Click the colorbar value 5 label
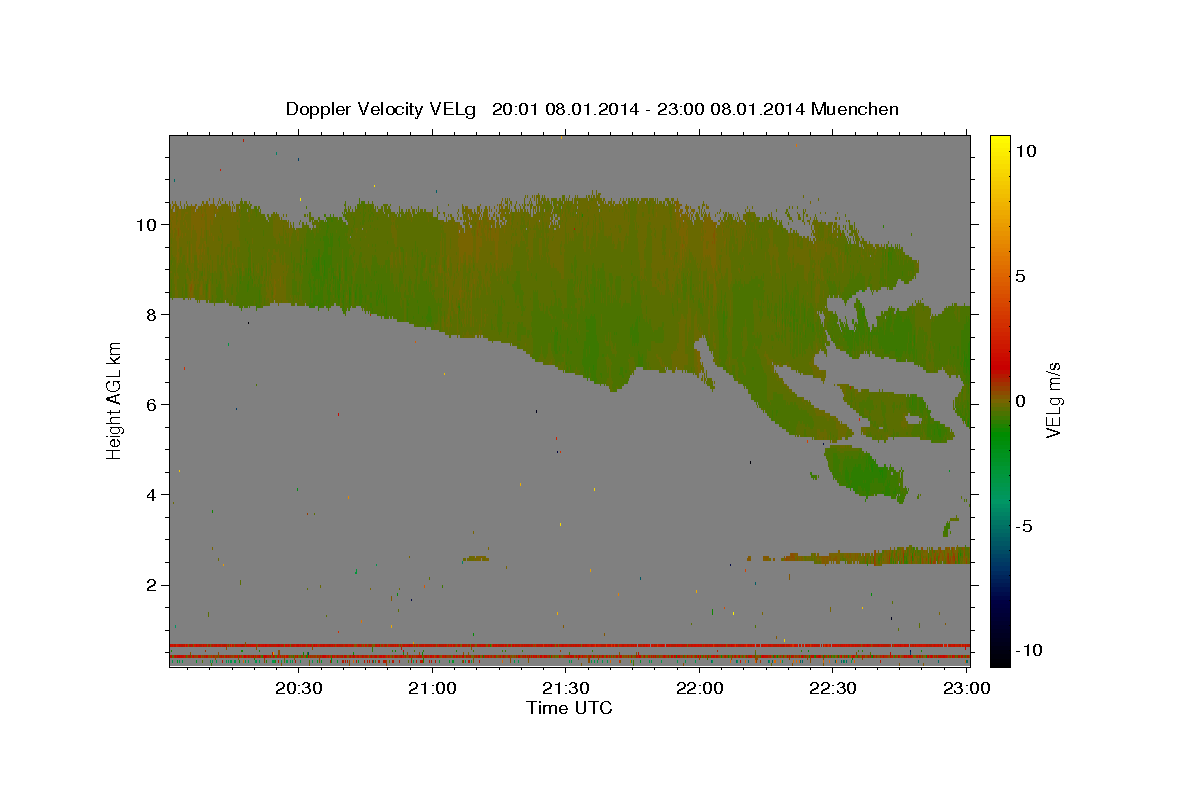The width and height of the screenshot is (1200, 800). click(x=1020, y=275)
